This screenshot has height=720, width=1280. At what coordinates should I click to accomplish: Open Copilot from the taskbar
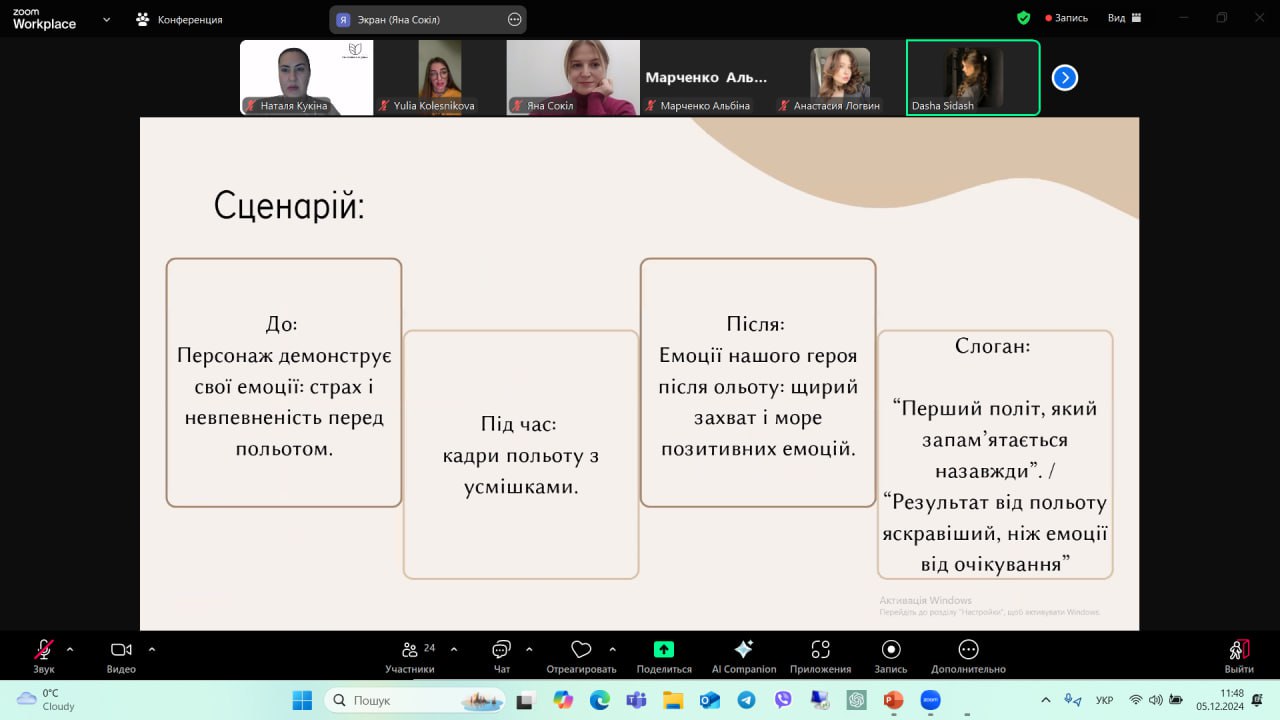563,700
